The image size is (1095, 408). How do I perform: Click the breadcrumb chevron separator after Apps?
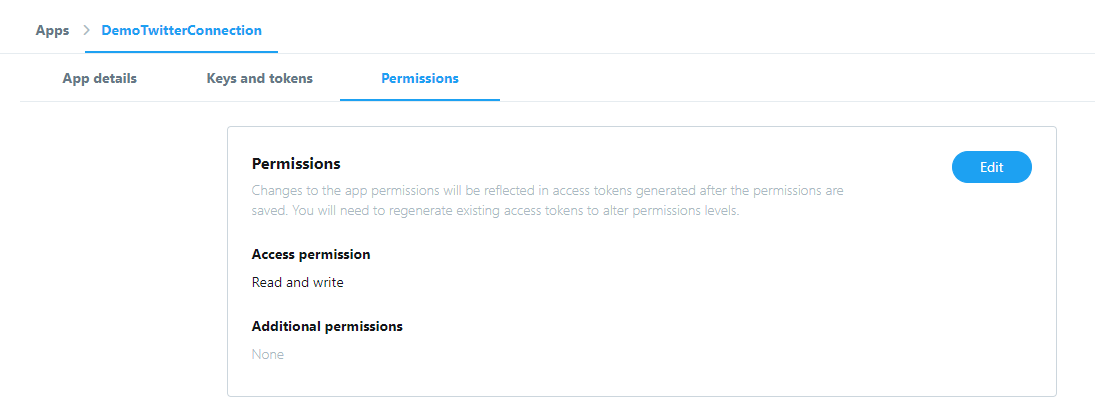pos(86,31)
